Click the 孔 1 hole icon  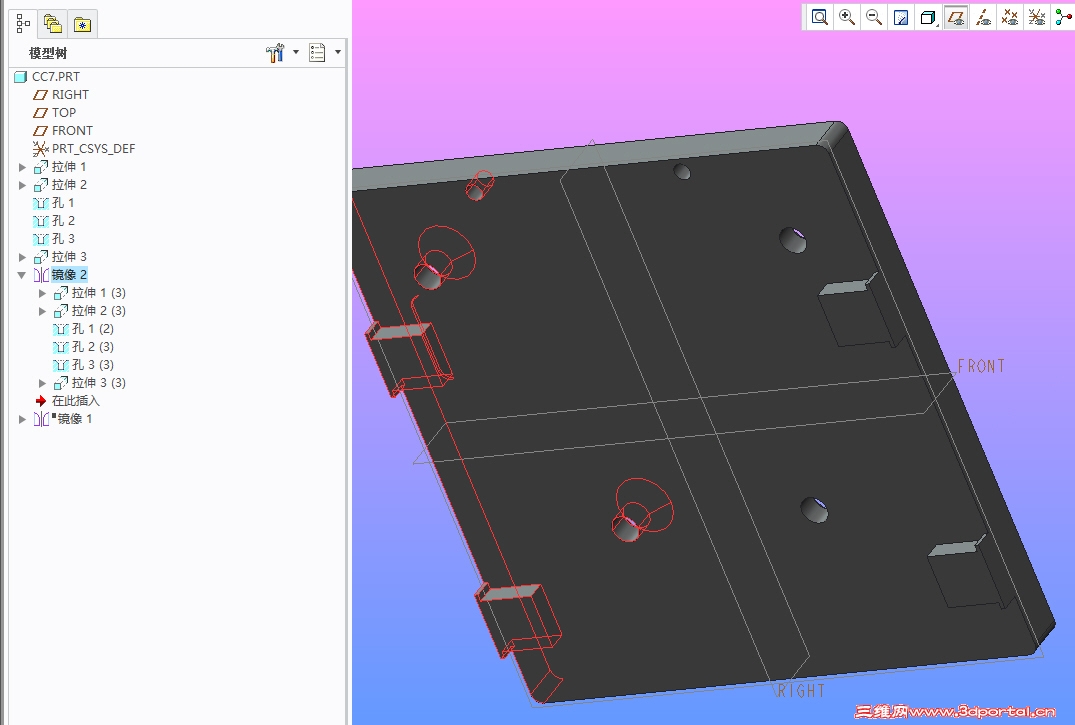(x=40, y=203)
